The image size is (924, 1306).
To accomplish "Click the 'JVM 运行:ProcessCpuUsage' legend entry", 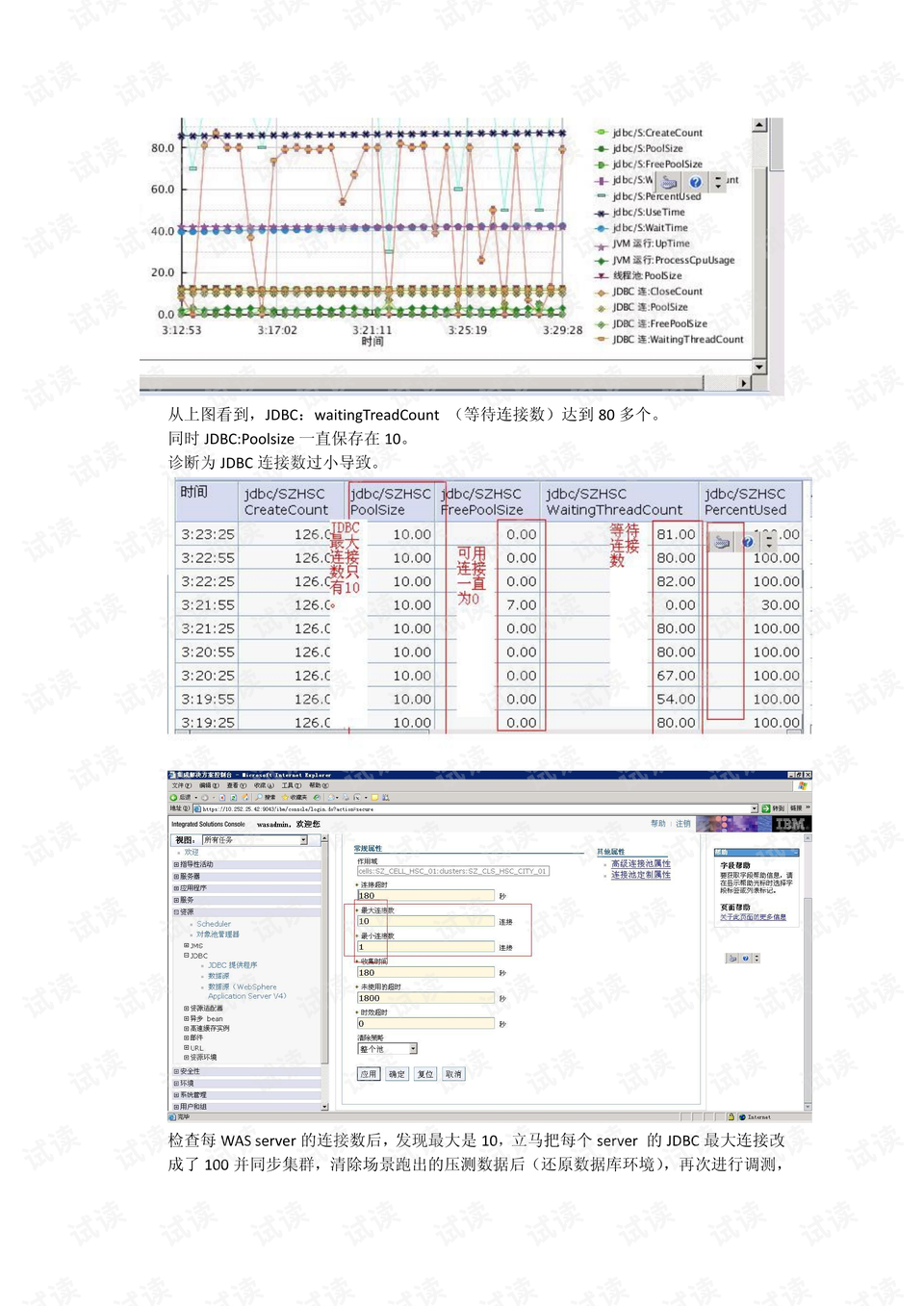I will click(x=666, y=260).
